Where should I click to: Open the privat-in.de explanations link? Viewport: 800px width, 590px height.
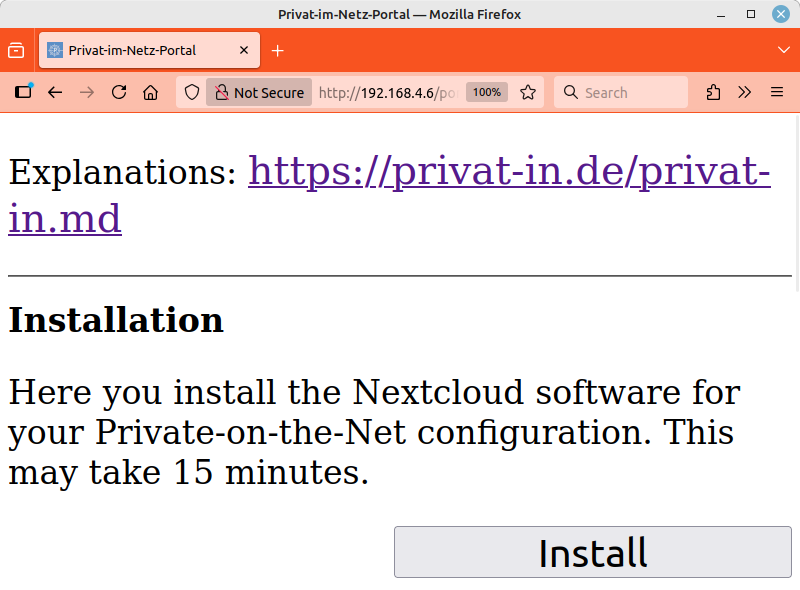[508, 172]
